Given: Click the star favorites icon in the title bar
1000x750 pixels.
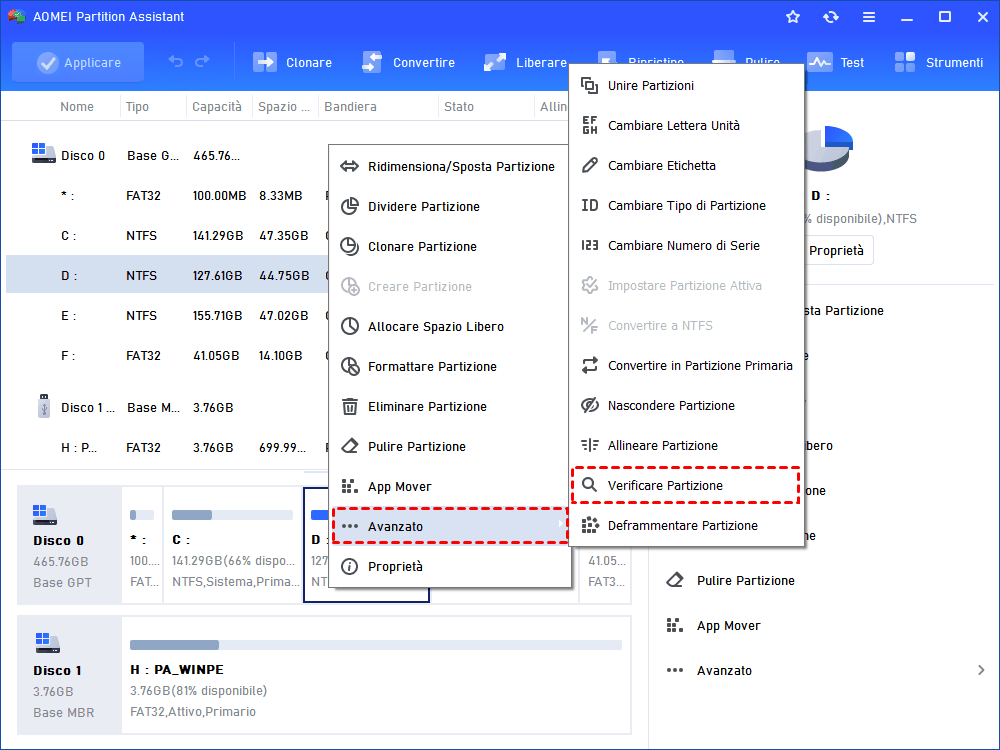Looking at the screenshot, I should click(793, 17).
